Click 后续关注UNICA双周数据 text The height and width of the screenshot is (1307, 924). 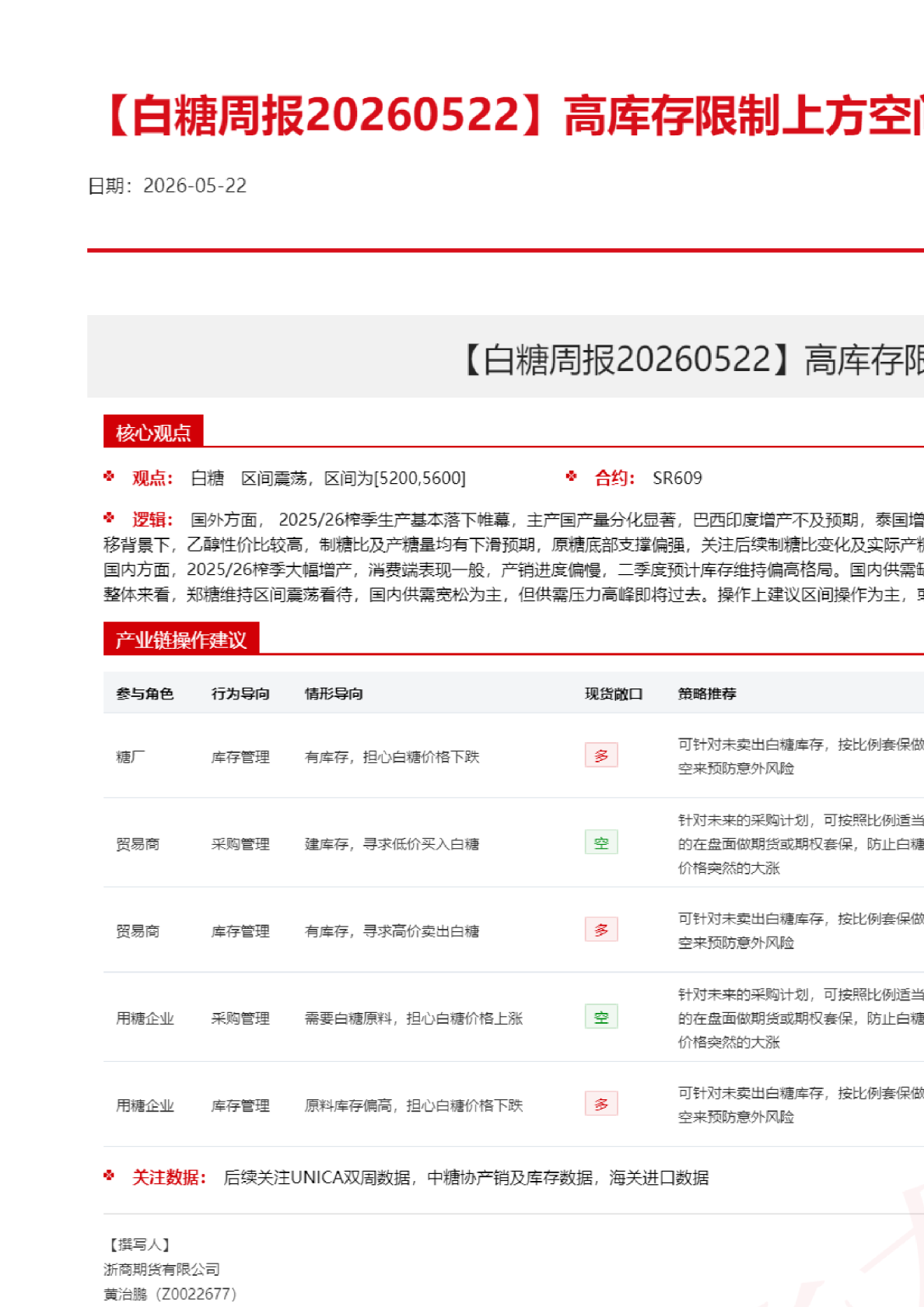pos(317,1177)
